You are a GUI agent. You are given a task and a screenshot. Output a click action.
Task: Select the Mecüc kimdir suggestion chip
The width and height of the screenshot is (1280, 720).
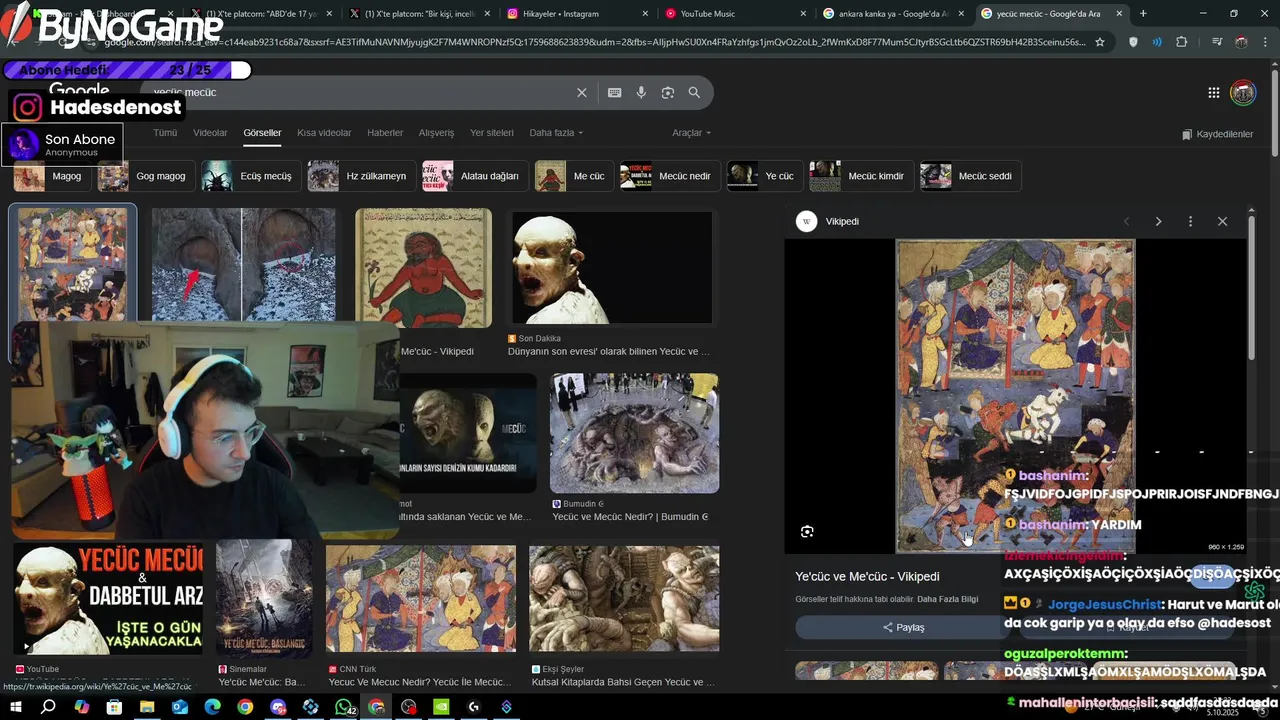861,176
